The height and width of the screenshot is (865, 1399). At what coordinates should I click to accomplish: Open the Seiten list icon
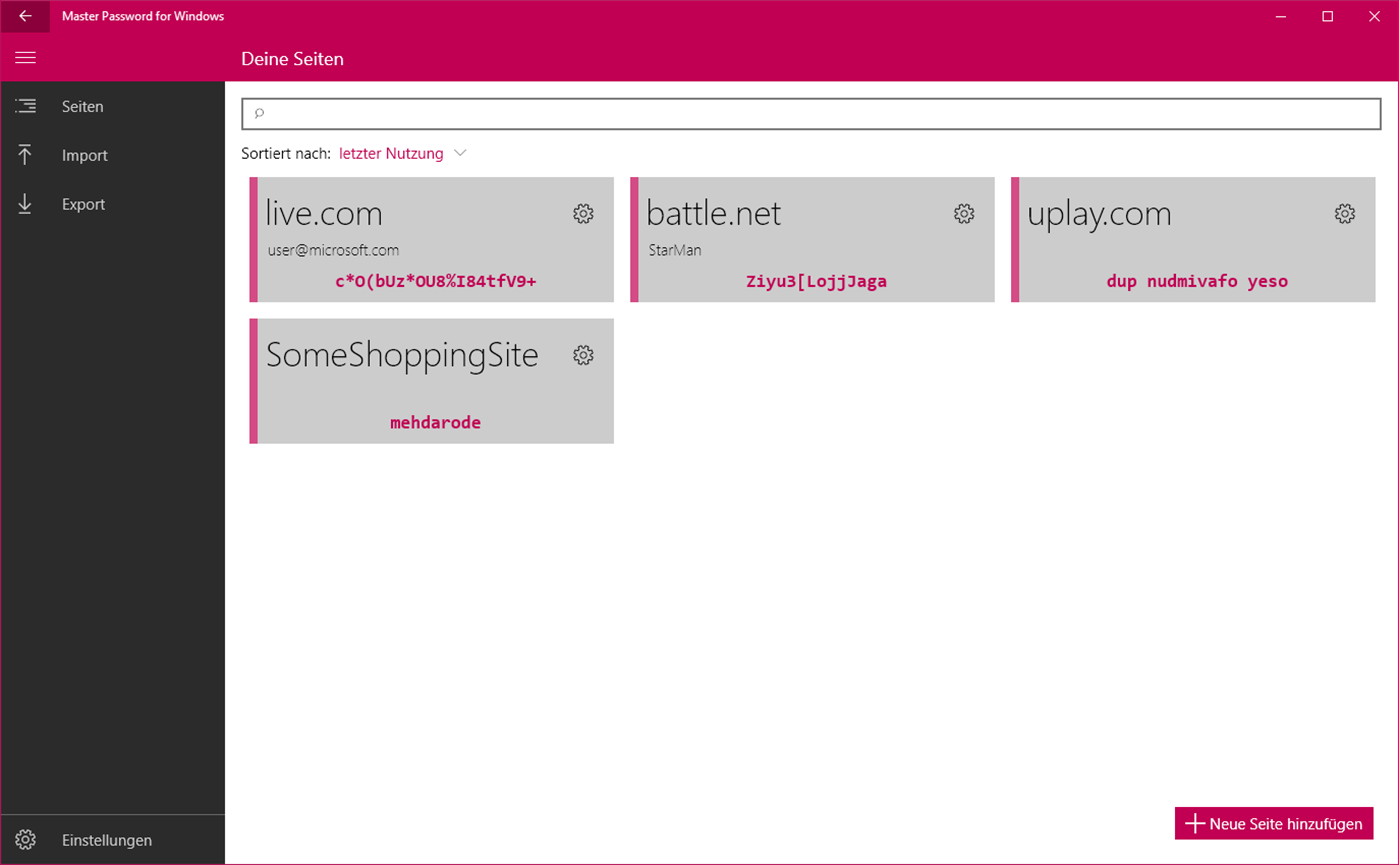(25, 106)
